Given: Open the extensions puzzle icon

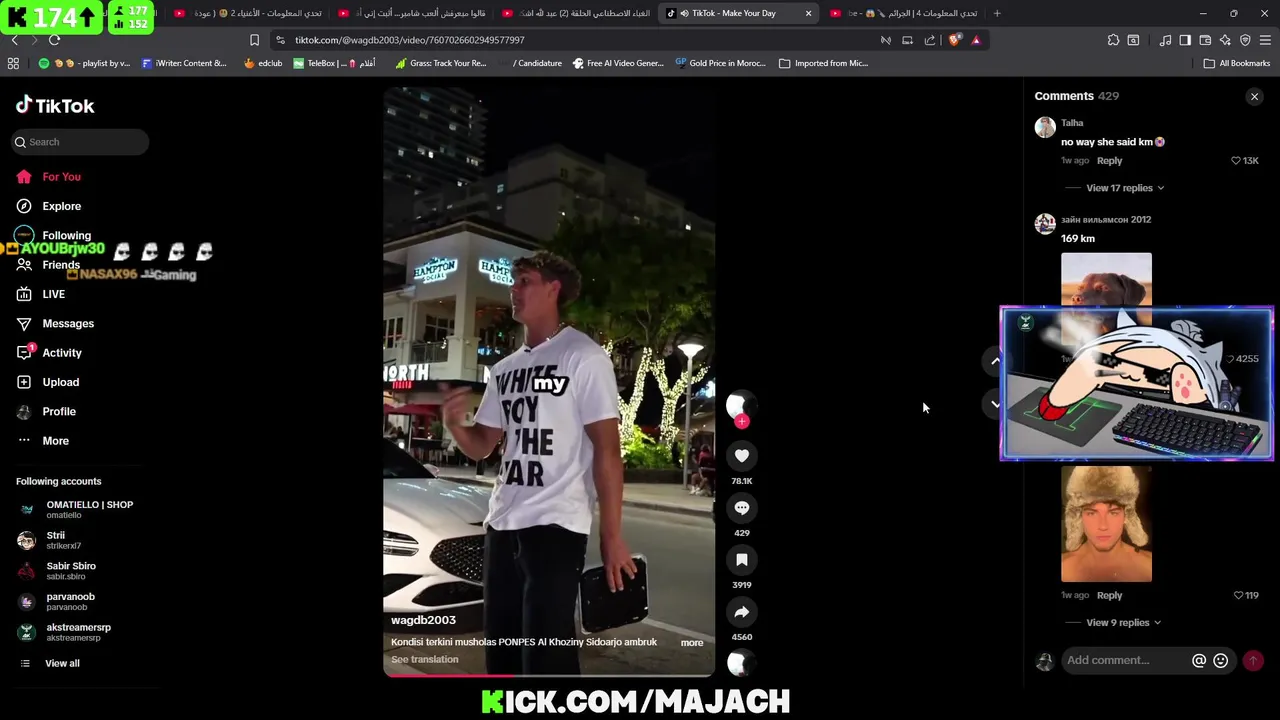Looking at the screenshot, I should [x=1113, y=40].
